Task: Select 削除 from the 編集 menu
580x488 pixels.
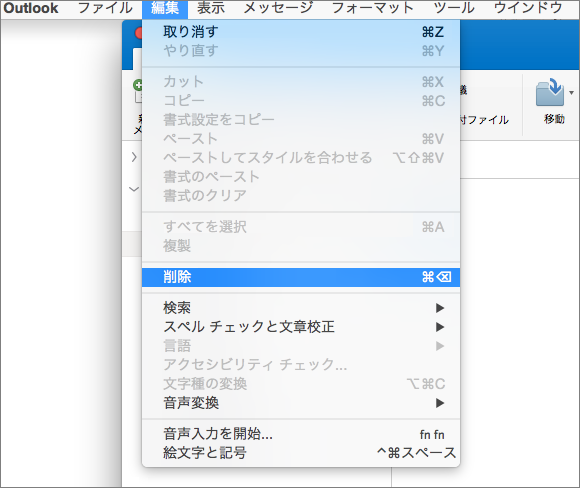Action: click(301, 277)
